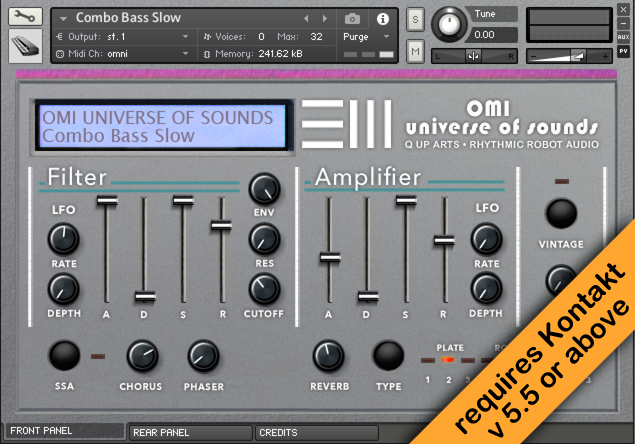The image size is (635, 444).
Task: Click the Amplifier Decay slider handle
Action: [x=368, y=297]
